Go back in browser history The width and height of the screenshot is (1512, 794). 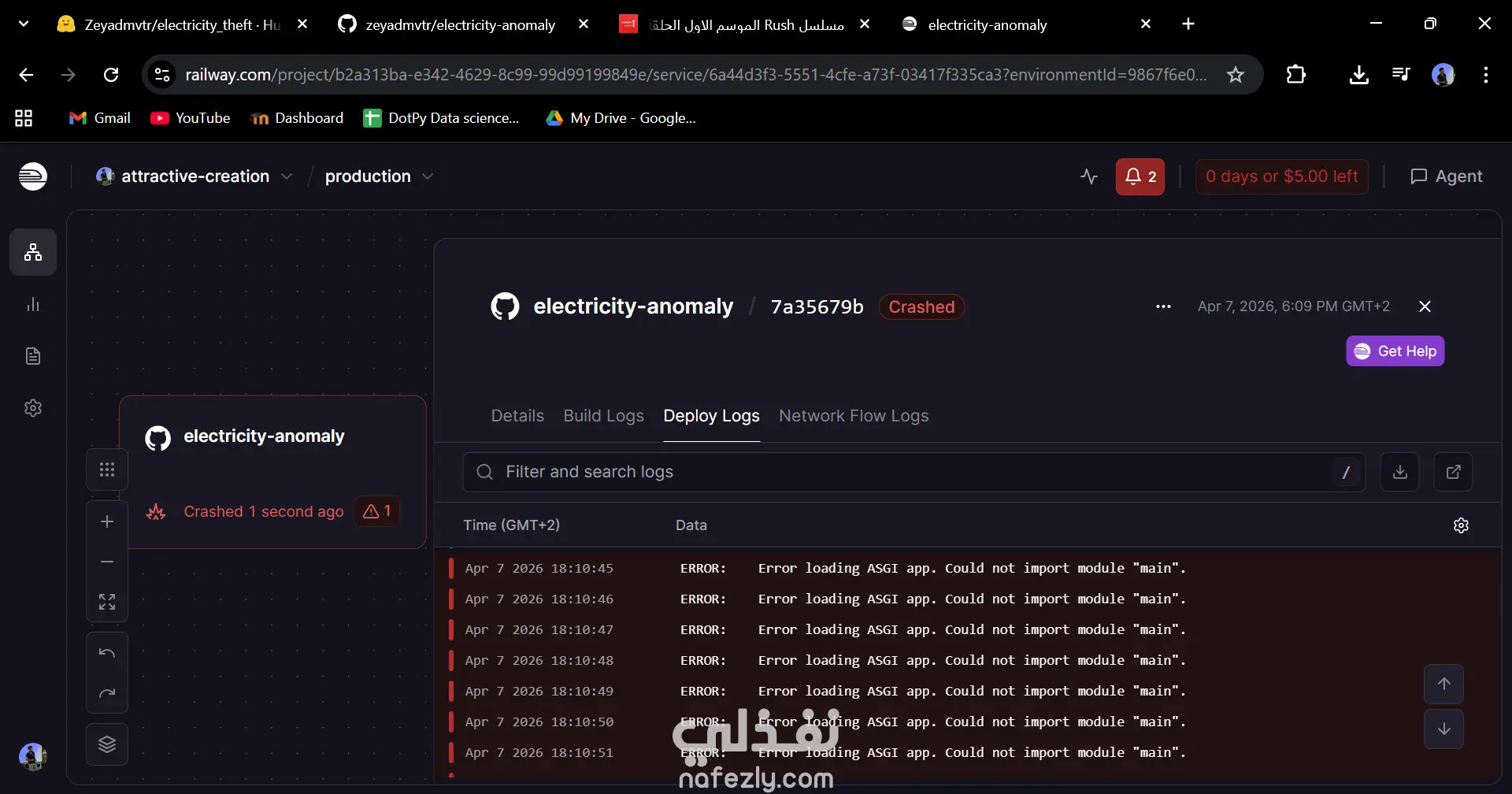coord(26,75)
